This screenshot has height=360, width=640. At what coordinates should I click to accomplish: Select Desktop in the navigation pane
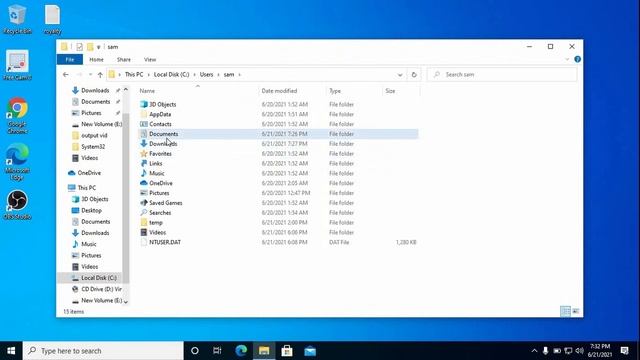(x=91, y=211)
